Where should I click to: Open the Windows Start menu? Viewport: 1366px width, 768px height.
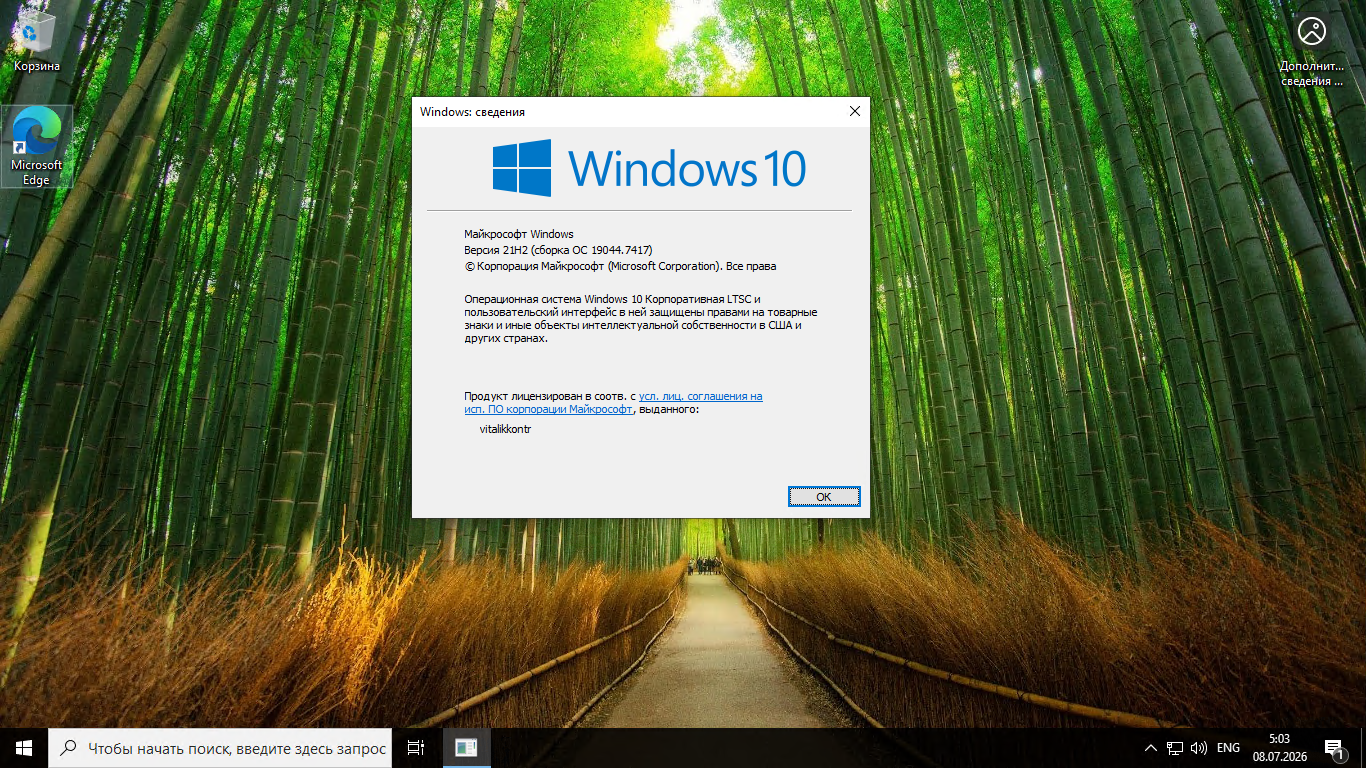point(24,748)
